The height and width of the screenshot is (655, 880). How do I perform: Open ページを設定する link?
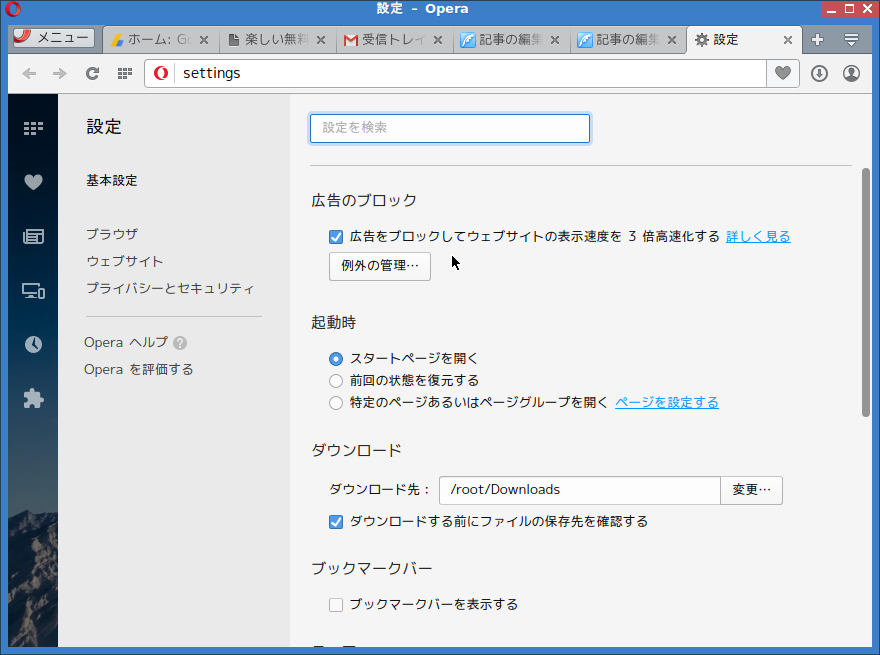[667, 402]
